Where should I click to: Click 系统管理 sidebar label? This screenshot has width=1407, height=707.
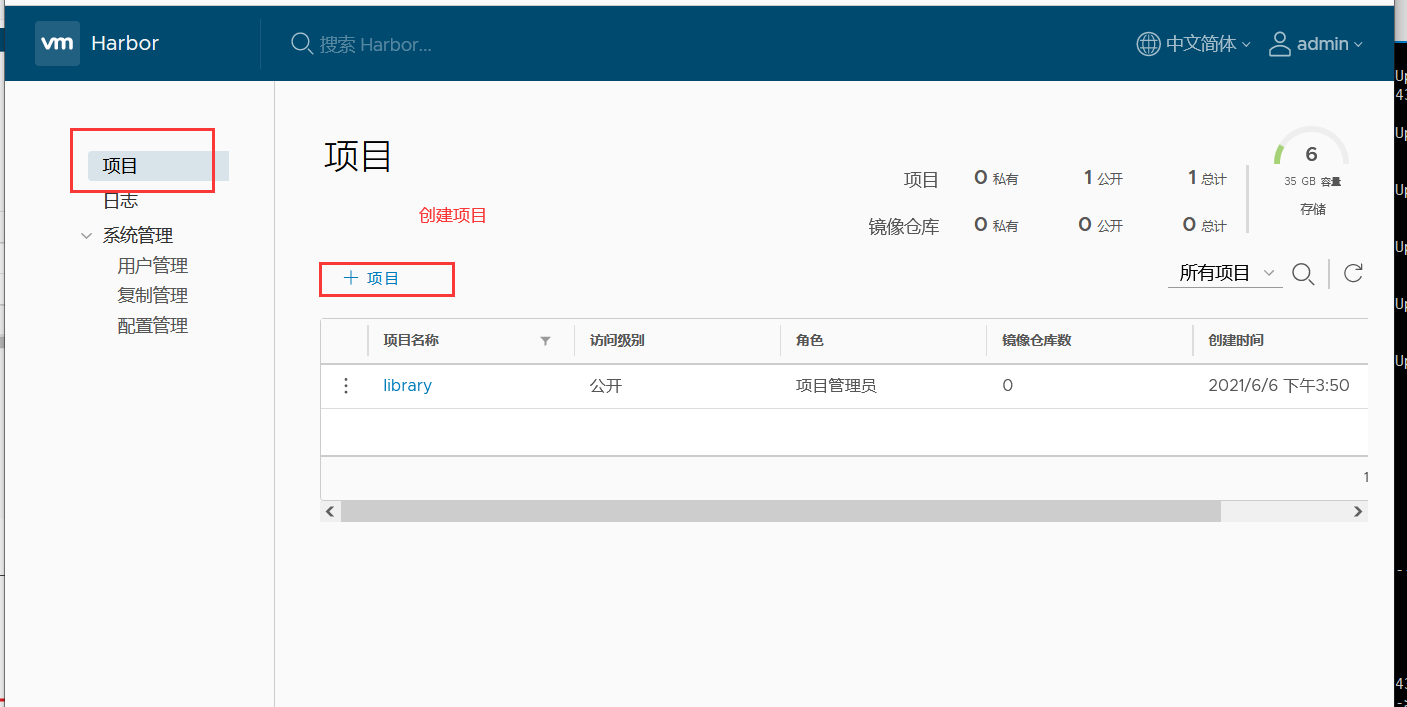[x=138, y=236]
